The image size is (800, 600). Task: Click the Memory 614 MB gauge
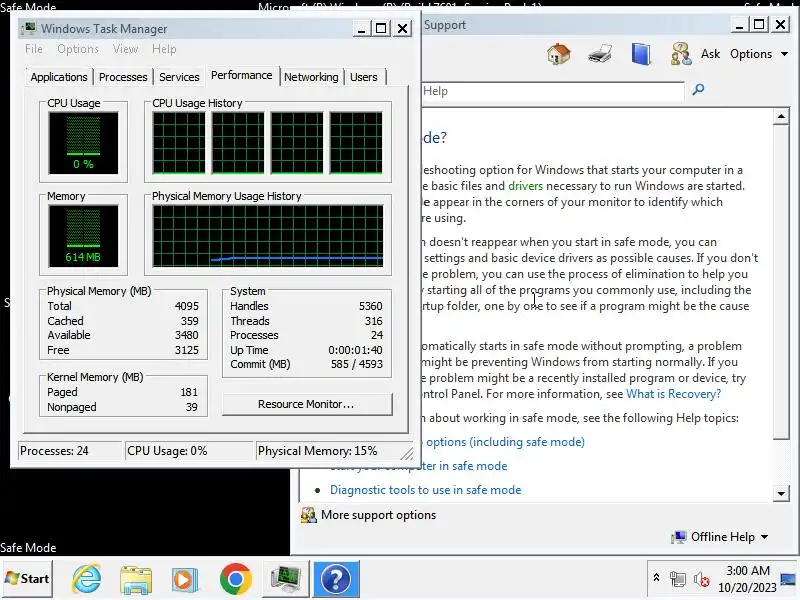(x=83, y=236)
